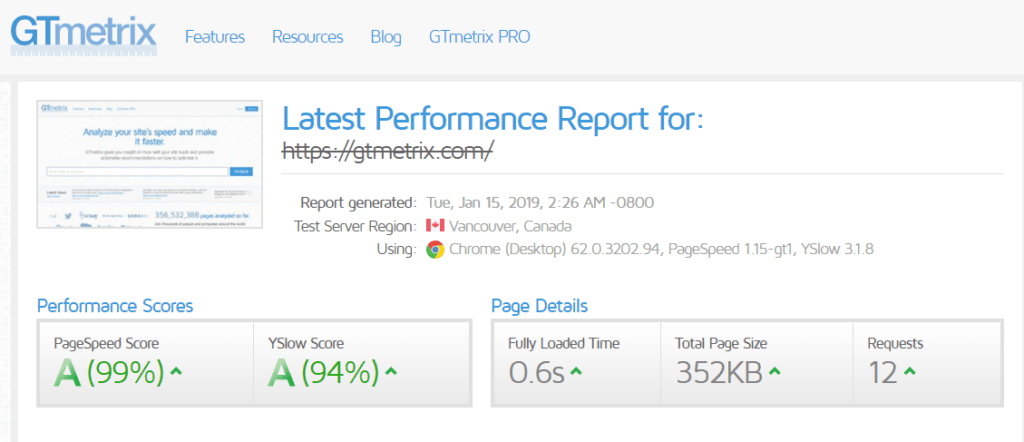Screen dimensions: 1024x442
Task: Click the Canadian flag icon
Action: (x=435, y=226)
